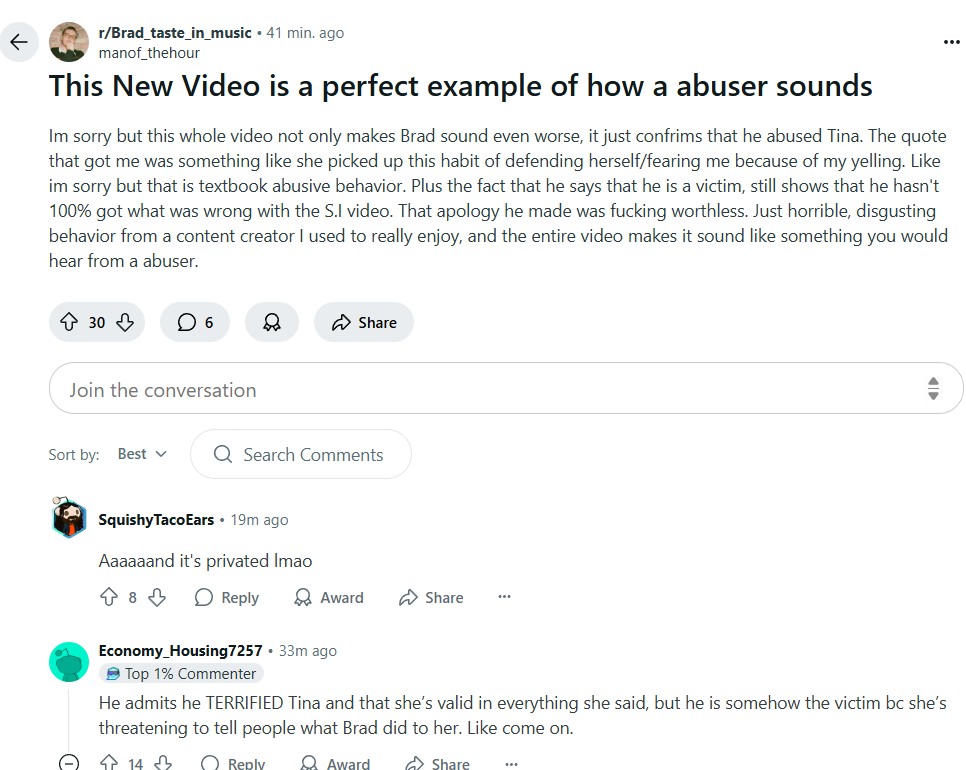This screenshot has height=770, width=966.
Task: Open more options on SquishyTacoEars' comment
Action: pyautogui.click(x=504, y=596)
